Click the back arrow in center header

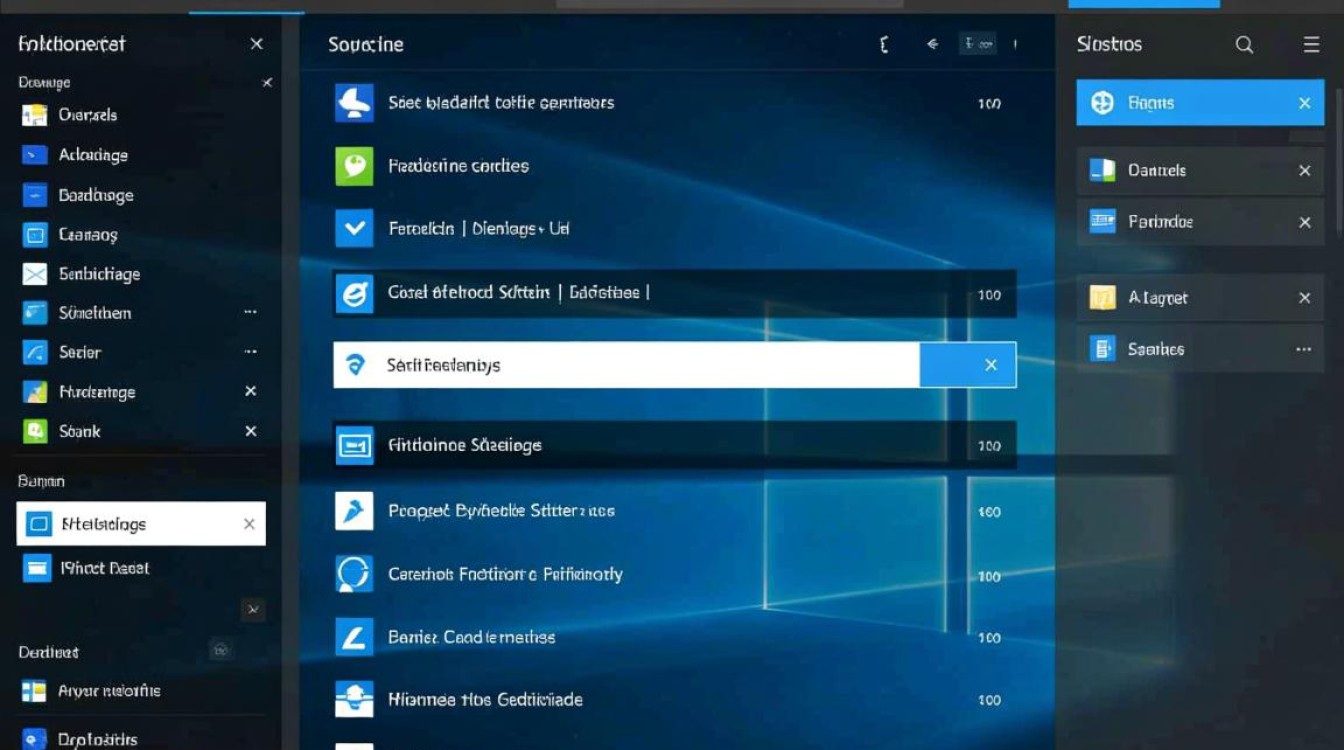pos(932,45)
